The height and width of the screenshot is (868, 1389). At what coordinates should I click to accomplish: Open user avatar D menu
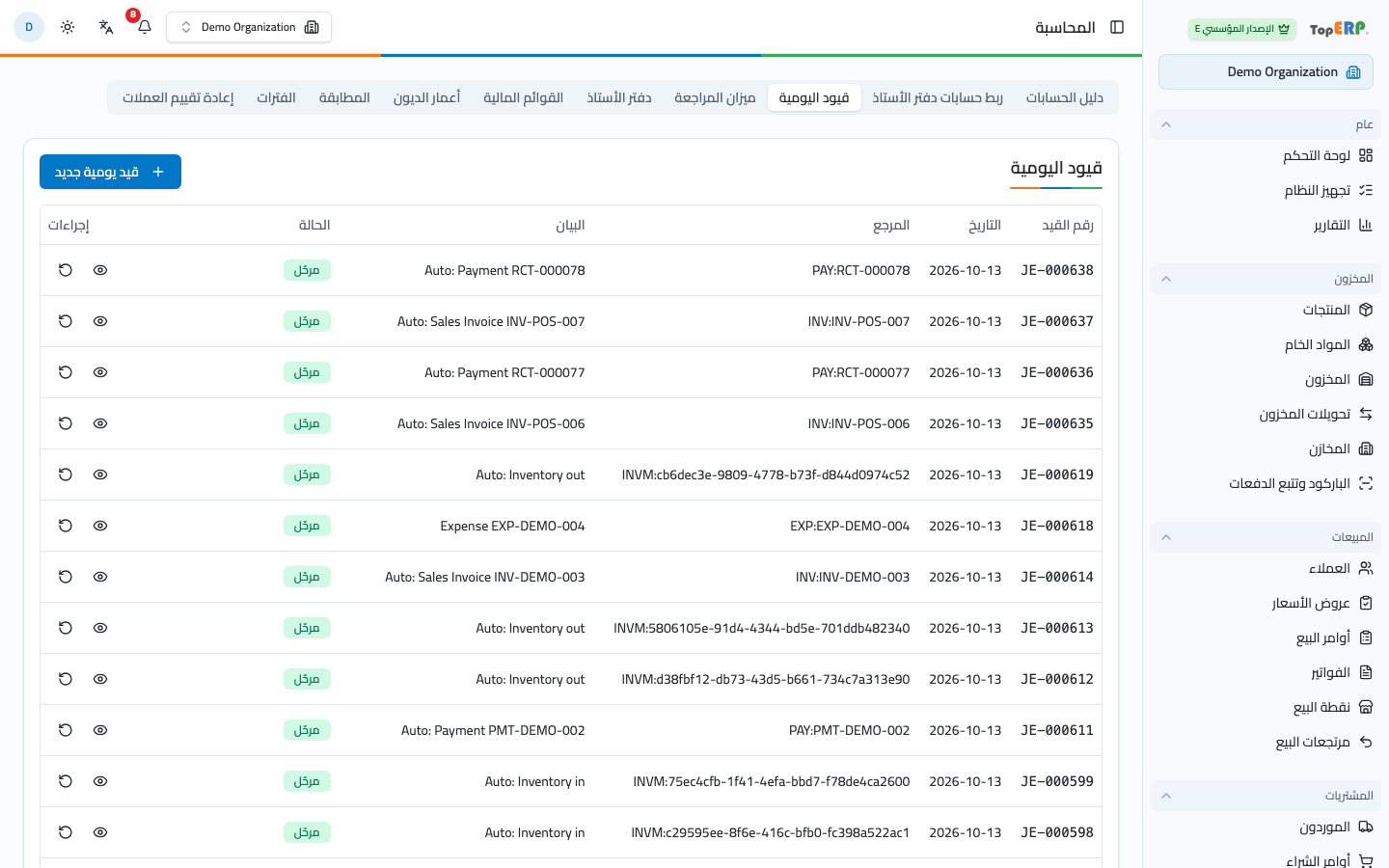pos(29,27)
